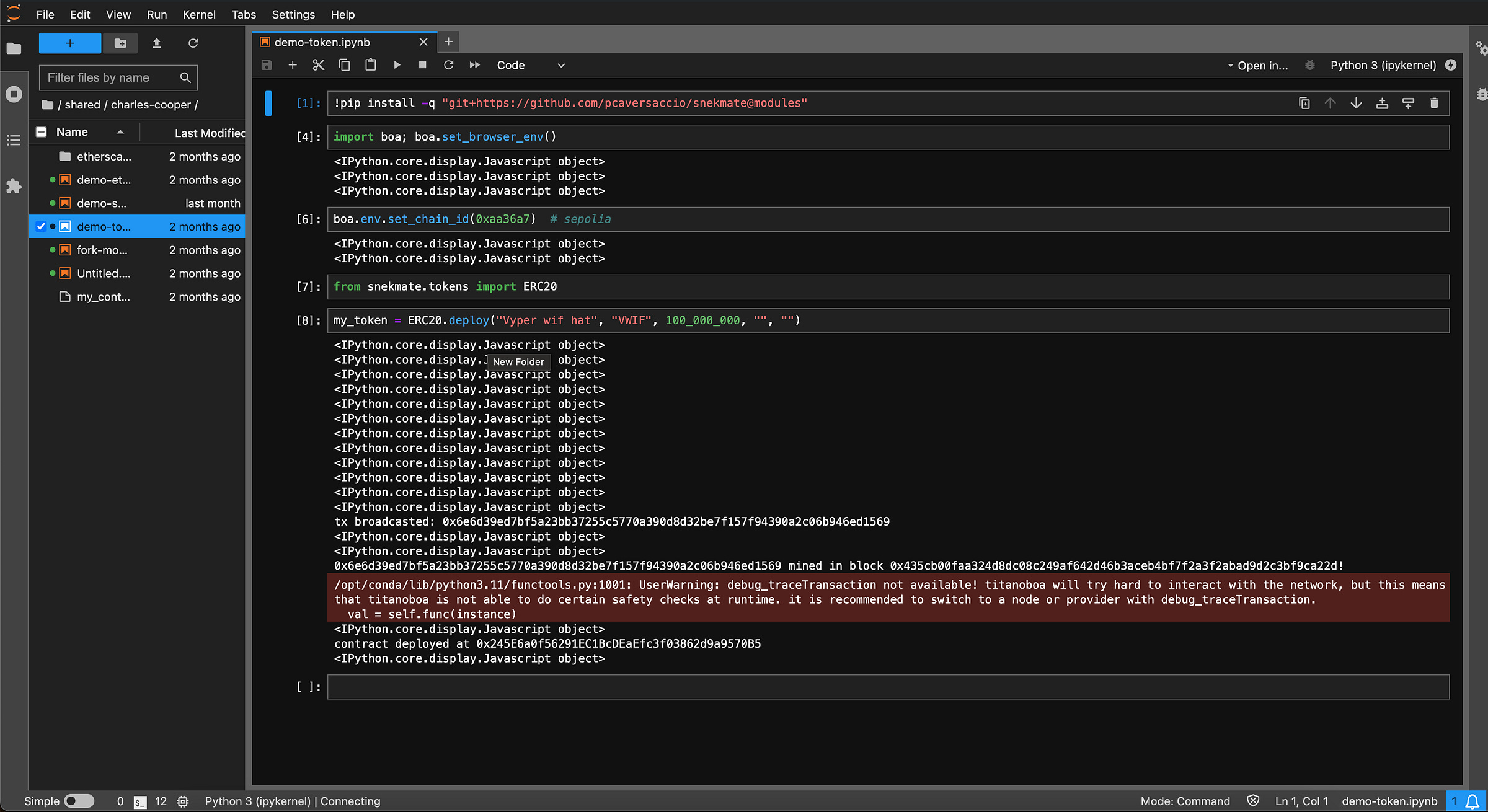The width and height of the screenshot is (1488, 812).
Task: Open the 'Open in...' dropdown
Action: click(x=1257, y=66)
